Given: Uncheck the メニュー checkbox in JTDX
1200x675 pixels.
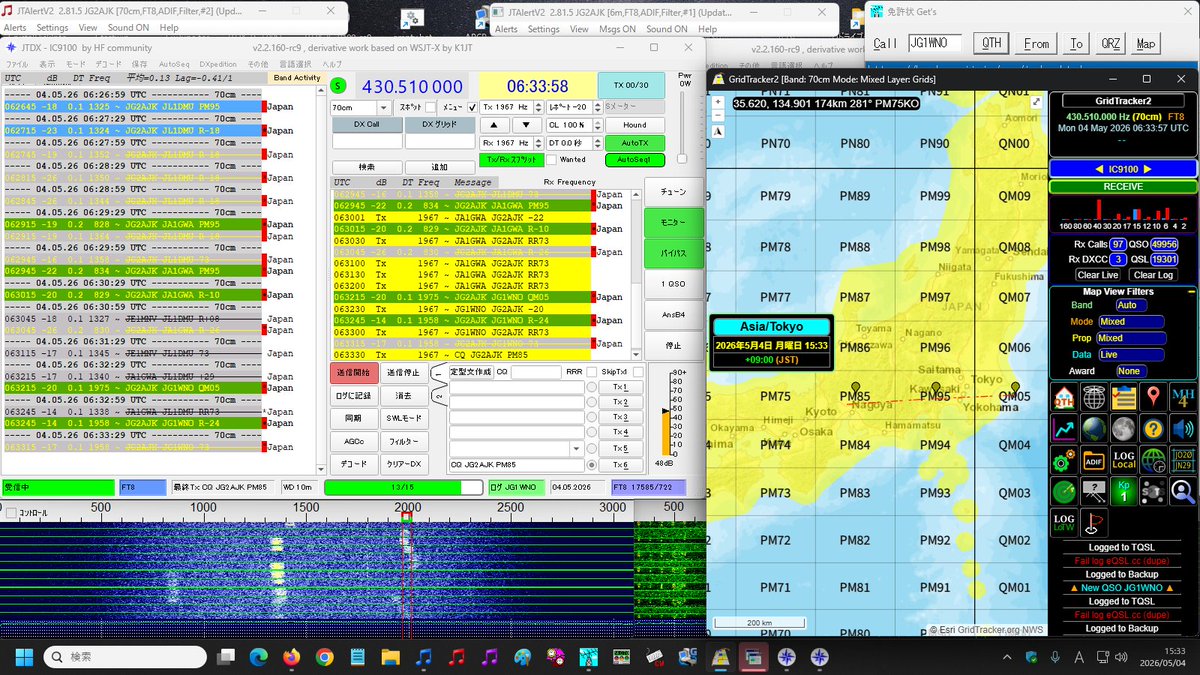Looking at the screenshot, I should pos(472,107).
